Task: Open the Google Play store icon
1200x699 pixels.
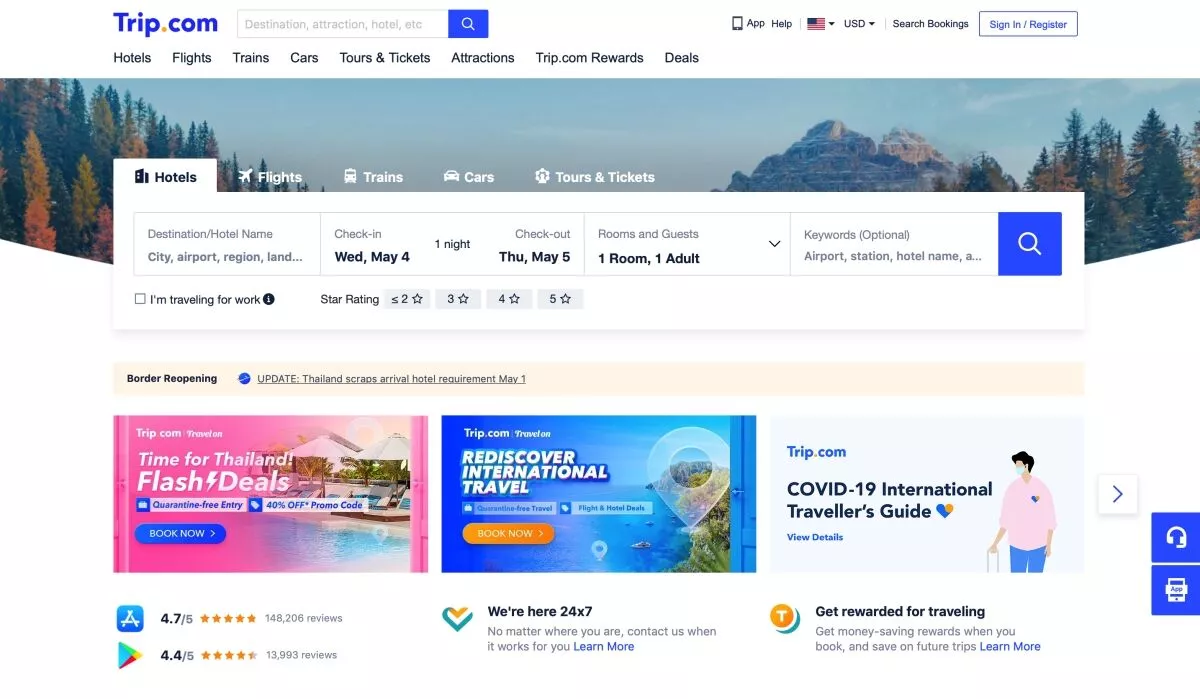Action: click(x=131, y=655)
